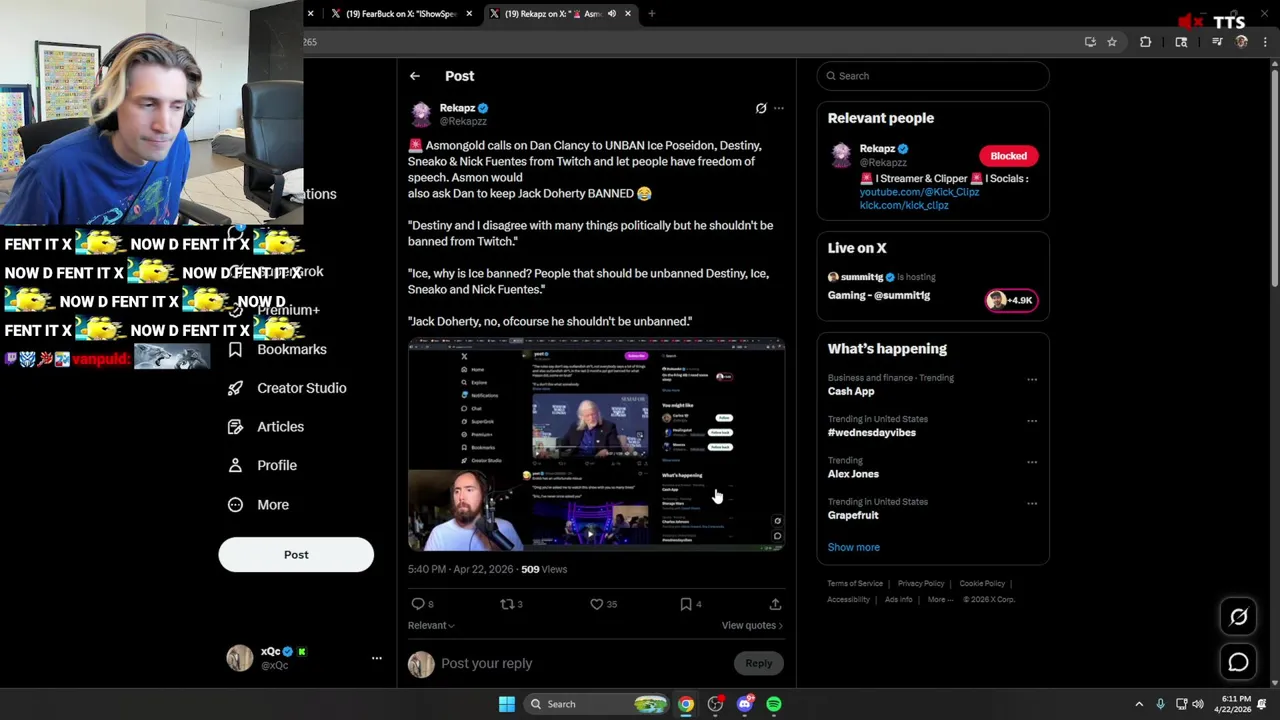Go back using the arrow beside Post
The width and height of the screenshot is (1280, 720).
coord(414,76)
